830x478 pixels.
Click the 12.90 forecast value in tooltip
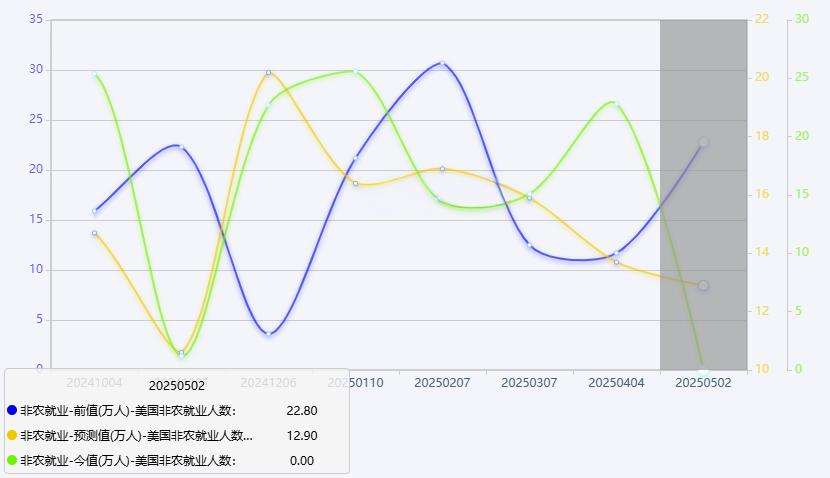pyautogui.click(x=301, y=435)
